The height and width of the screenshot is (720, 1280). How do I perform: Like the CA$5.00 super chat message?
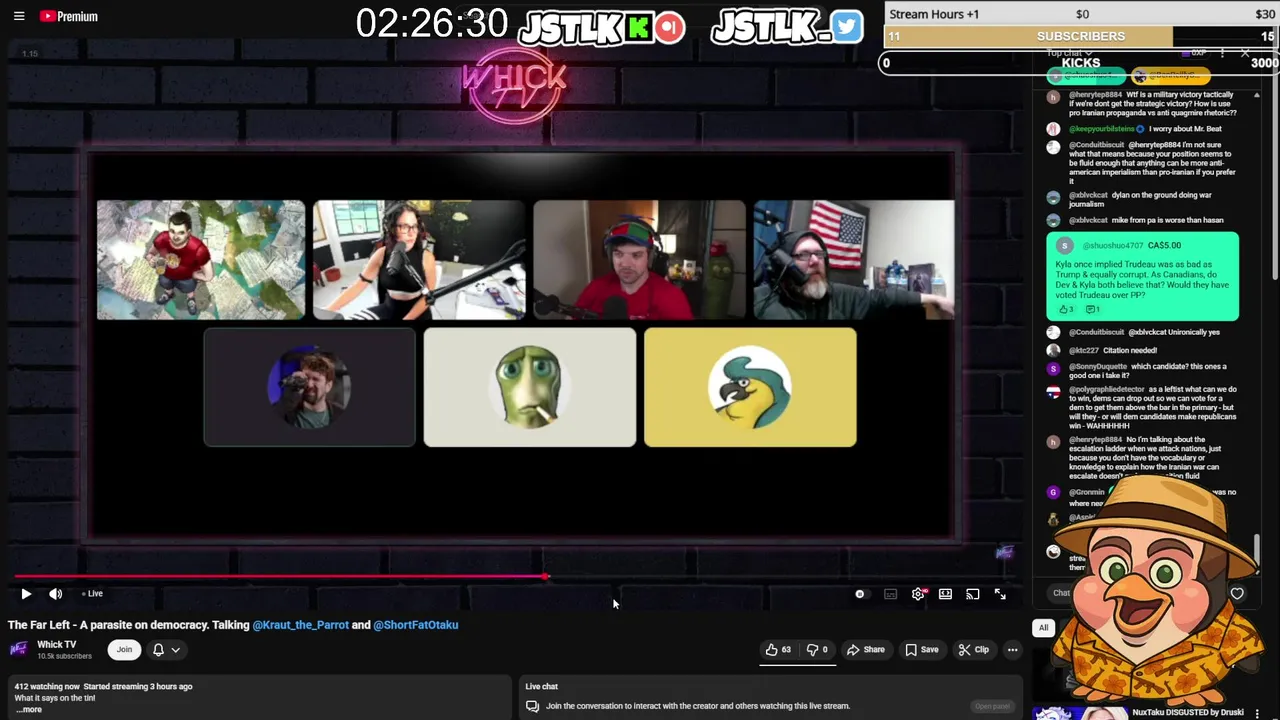coord(1066,310)
